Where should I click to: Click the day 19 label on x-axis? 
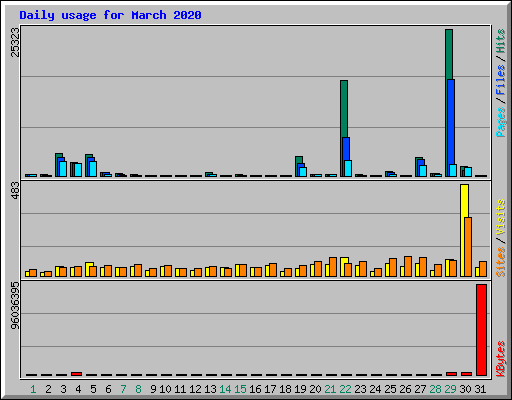tap(300, 389)
